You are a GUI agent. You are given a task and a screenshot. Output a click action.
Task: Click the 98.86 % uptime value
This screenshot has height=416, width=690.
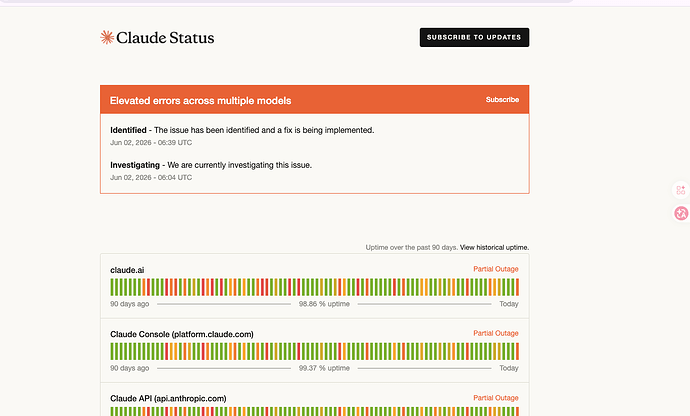pyautogui.click(x=324, y=304)
